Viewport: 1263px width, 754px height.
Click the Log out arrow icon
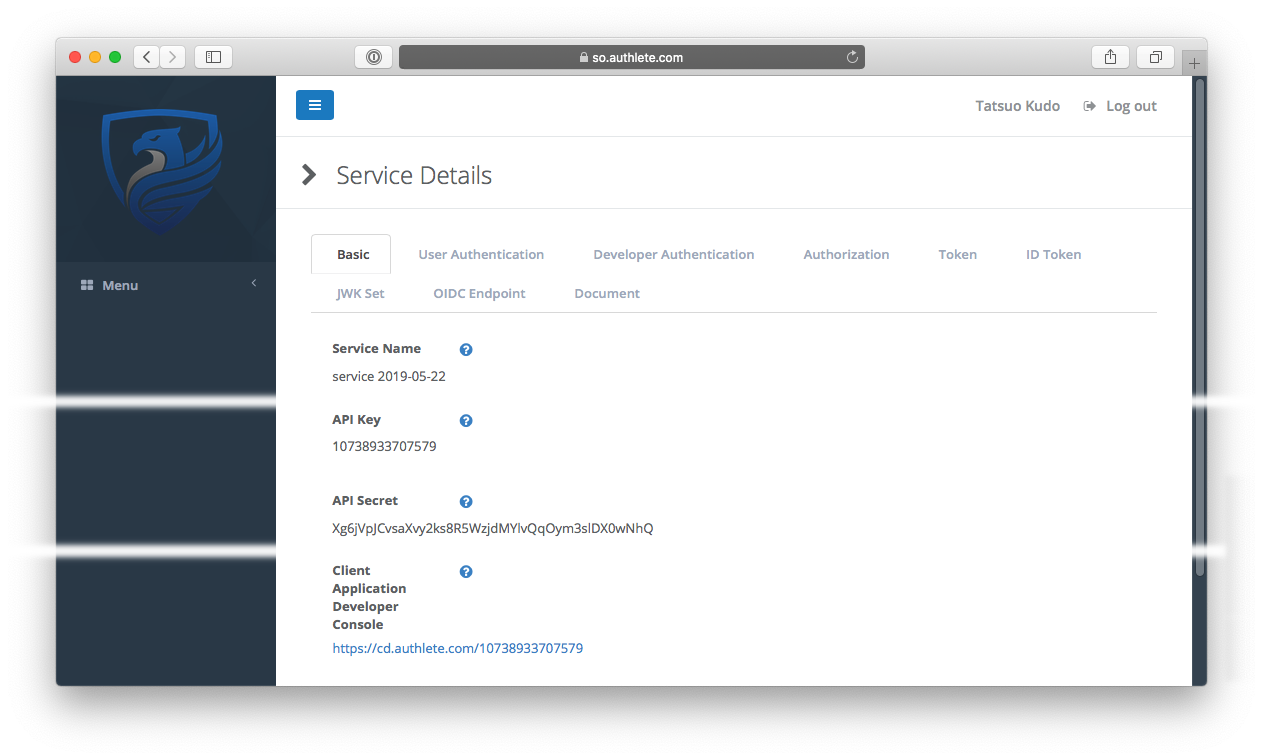(x=1090, y=106)
